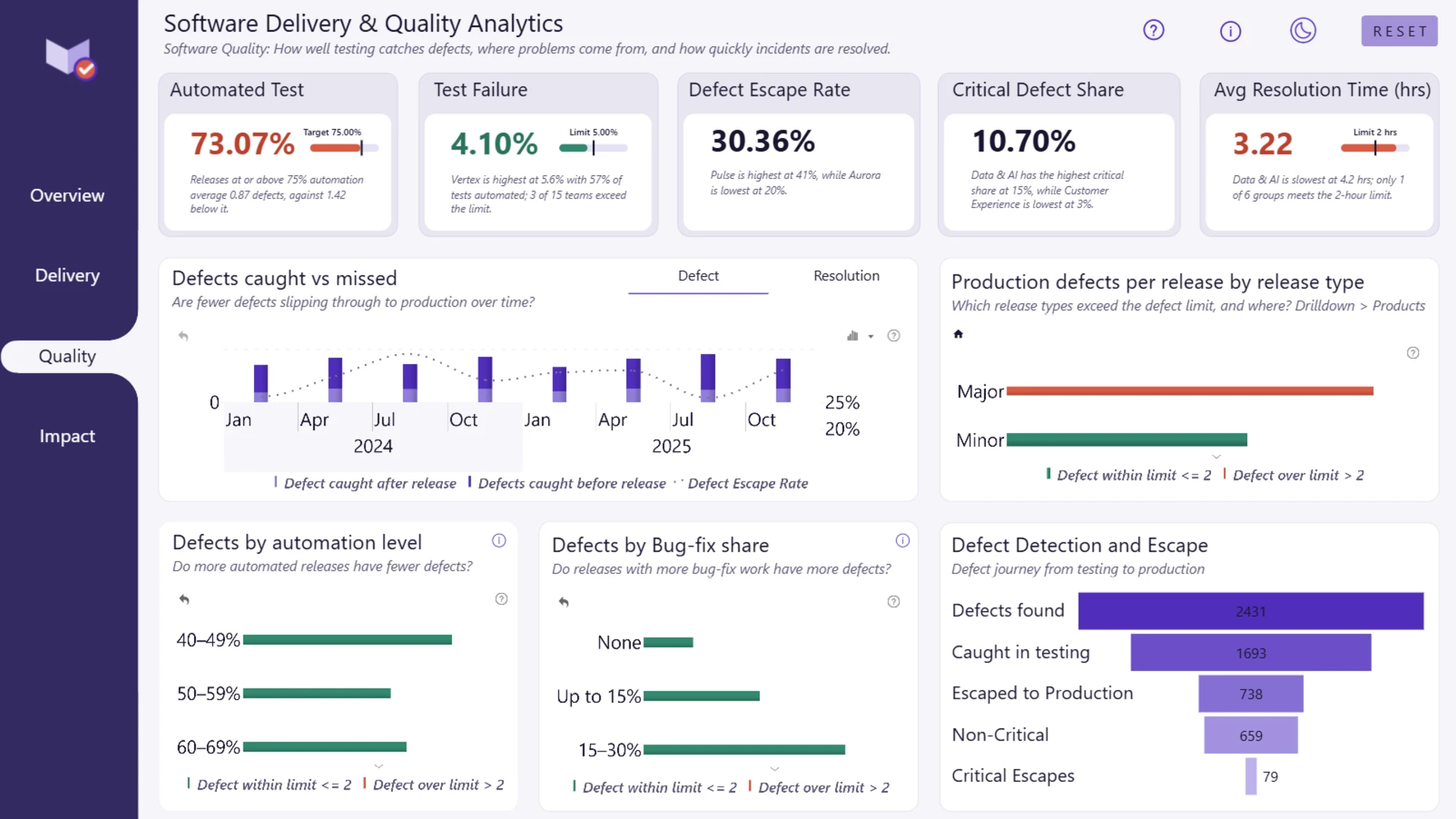
Task: Expand chevron under automation level chart
Action: (378, 766)
